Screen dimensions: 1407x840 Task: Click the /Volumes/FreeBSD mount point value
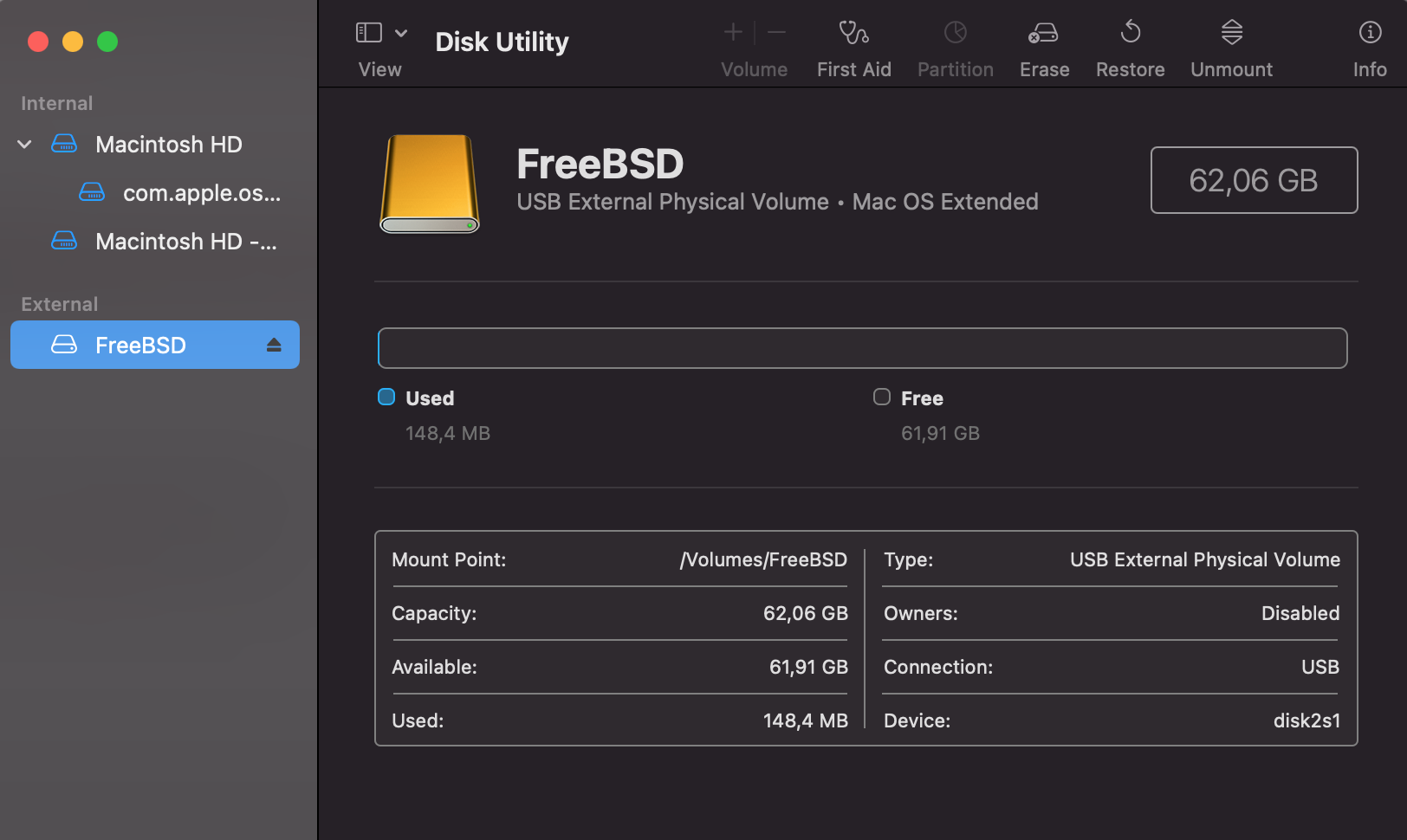(763, 560)
